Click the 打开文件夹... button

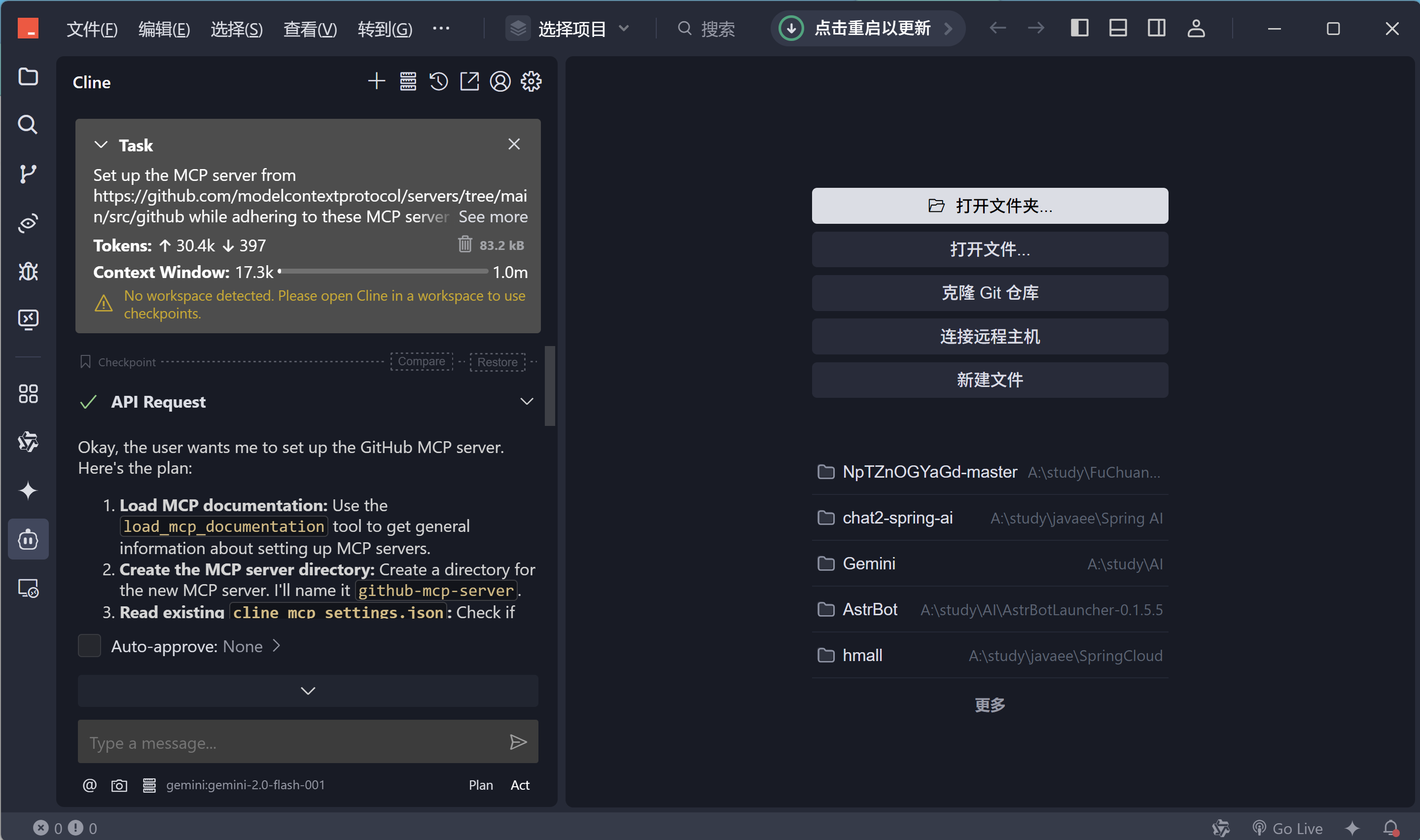(x=989, y=206)
